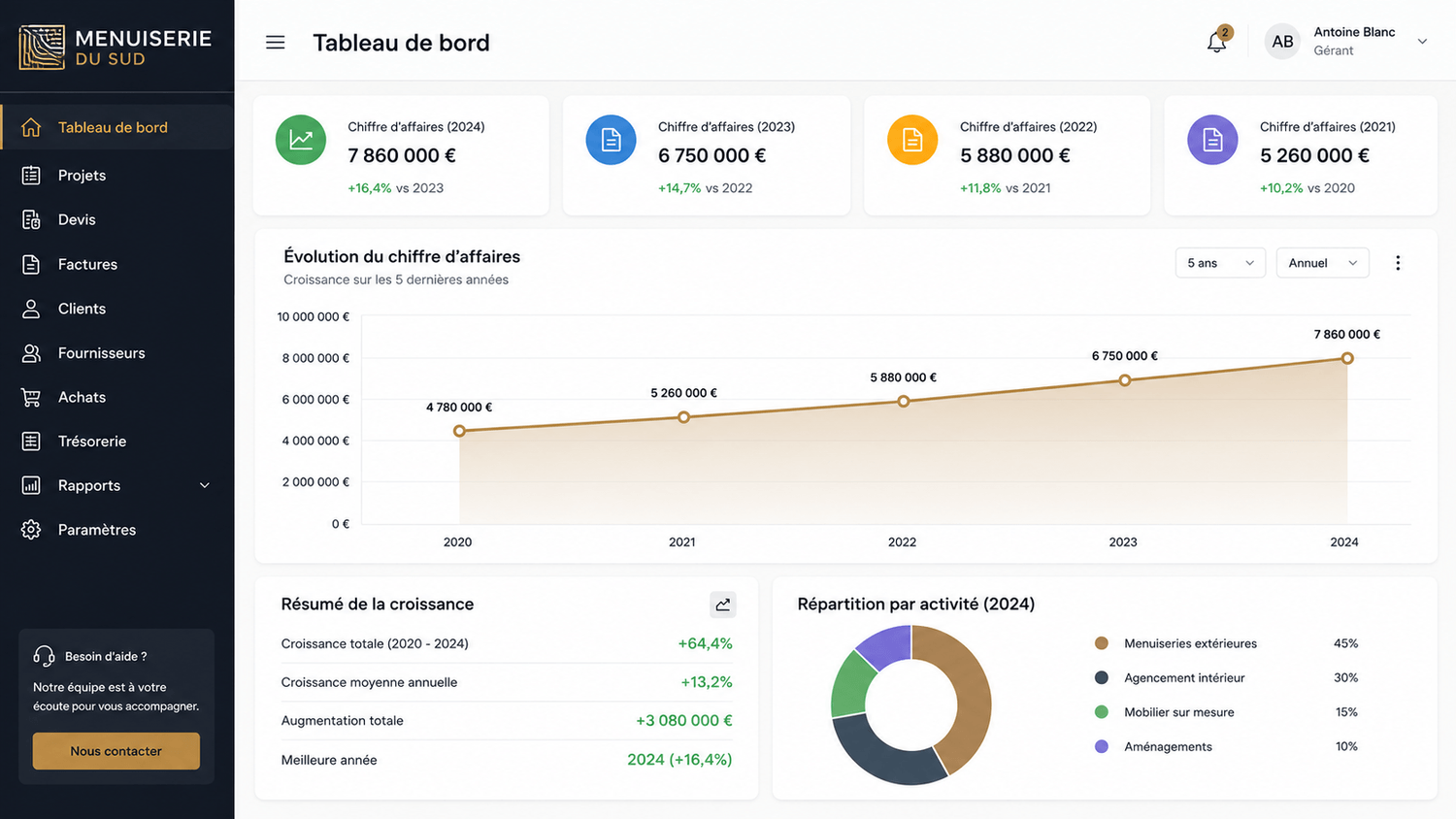Image resolution: width=1456 pixels, height=819 pixels.
Task: Toggle the hamburger menu icon
Action: 276,43
